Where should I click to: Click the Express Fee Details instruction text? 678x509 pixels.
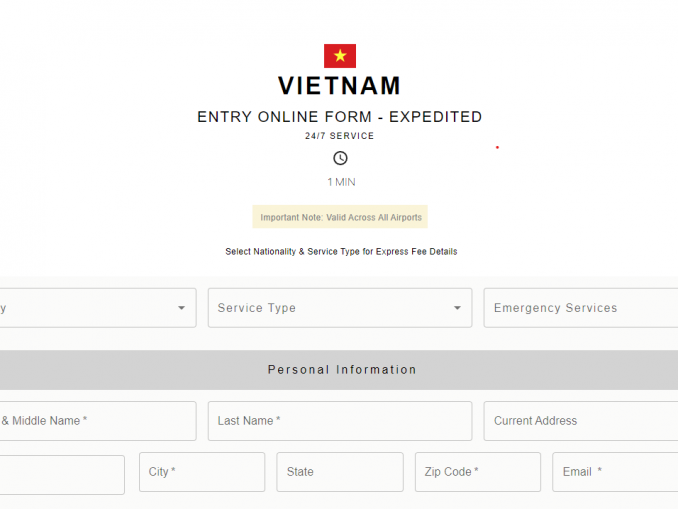pyautogui.click(x=341, y=252)
